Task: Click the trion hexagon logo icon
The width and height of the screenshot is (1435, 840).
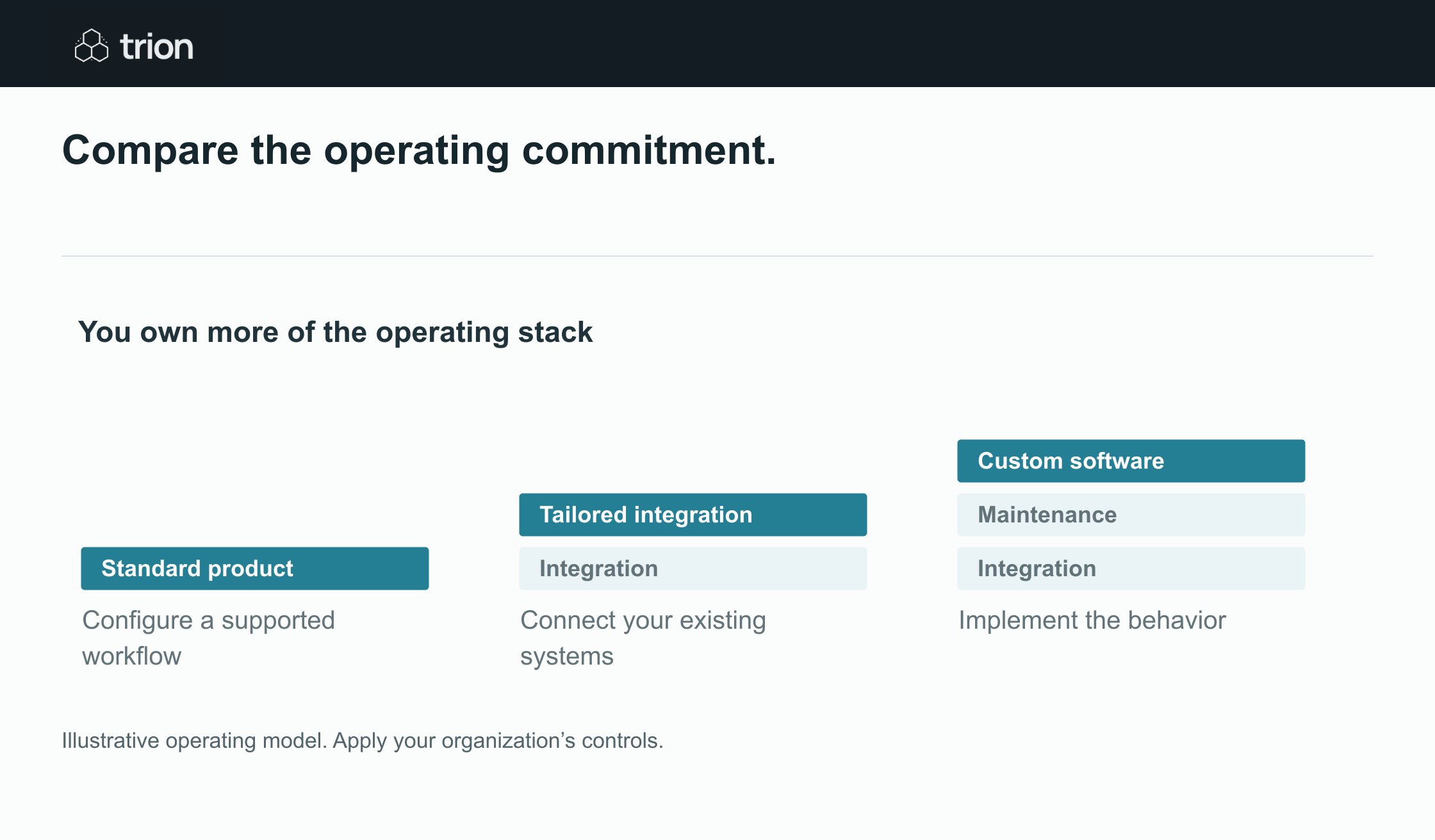Action: coord(92,45)
